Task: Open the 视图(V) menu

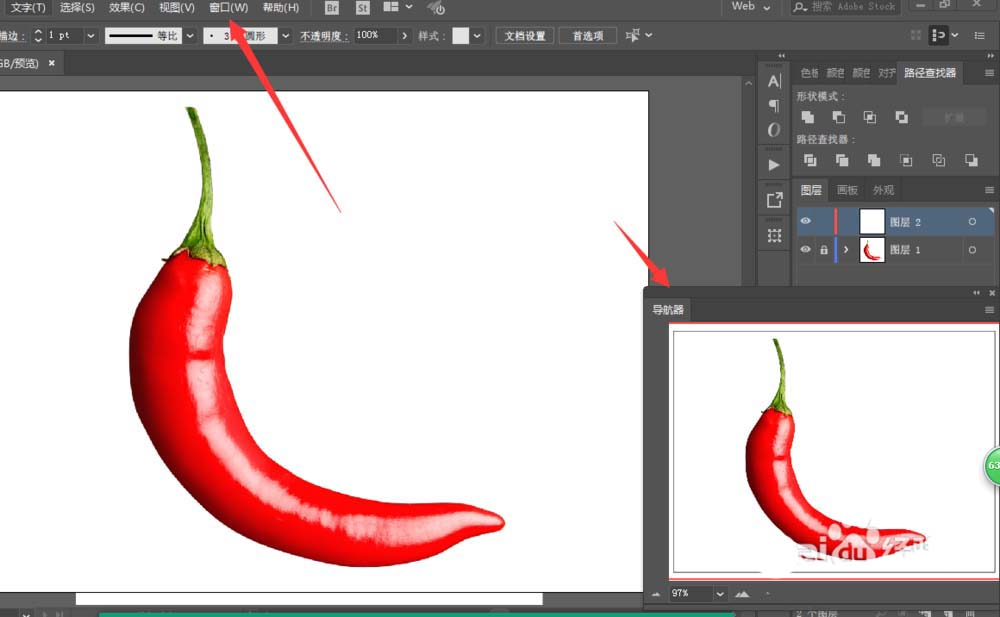Action: pos(177,8)
